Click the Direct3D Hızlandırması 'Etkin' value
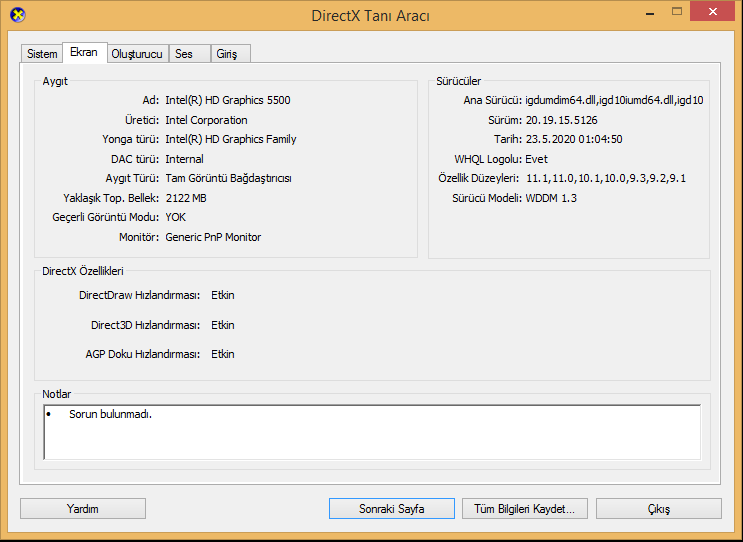Screen dimensions: 743x542 [x=223, y=325]
